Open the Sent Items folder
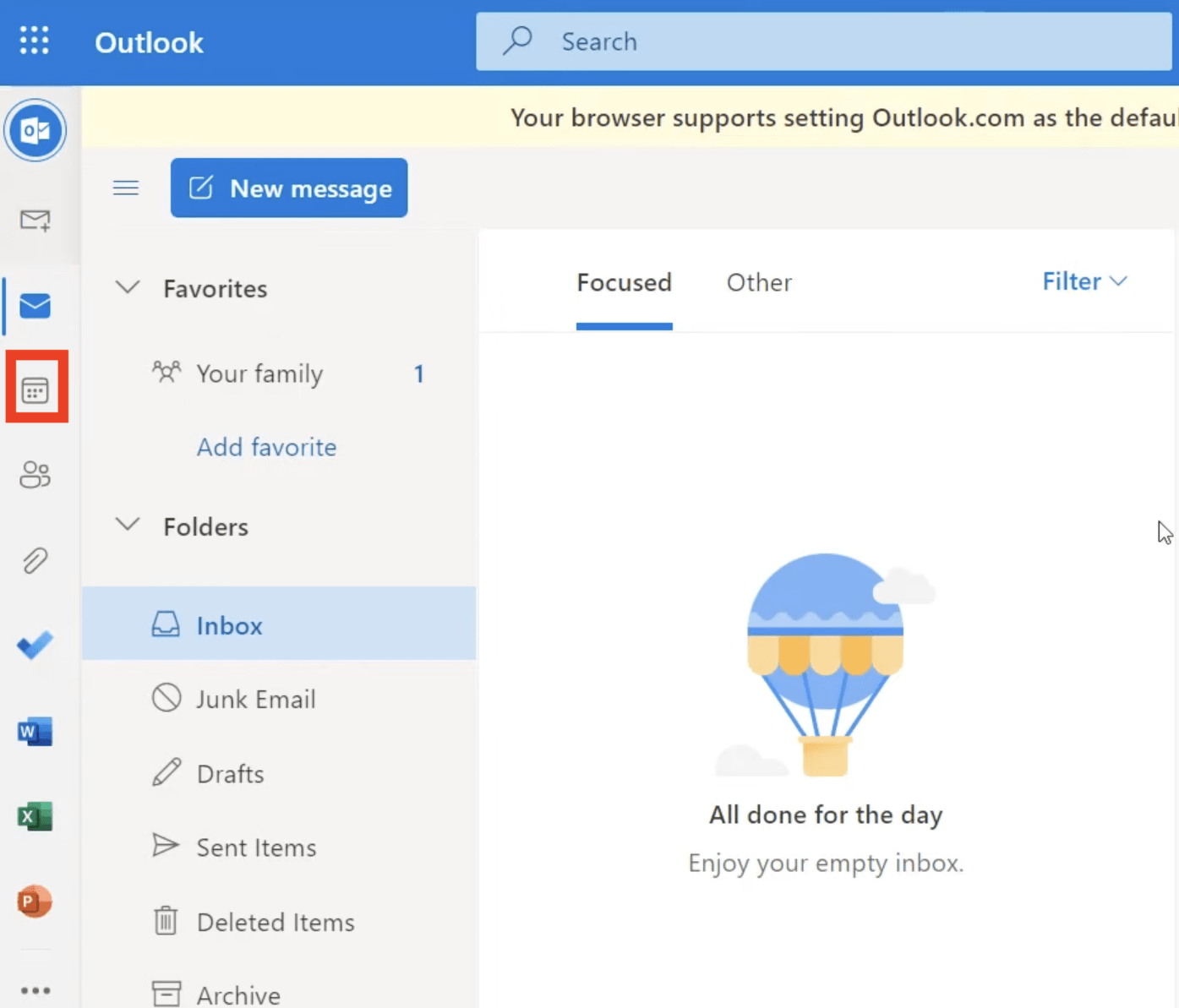The height and width of the screenshot is (1008, 1179). coord(279,847)
